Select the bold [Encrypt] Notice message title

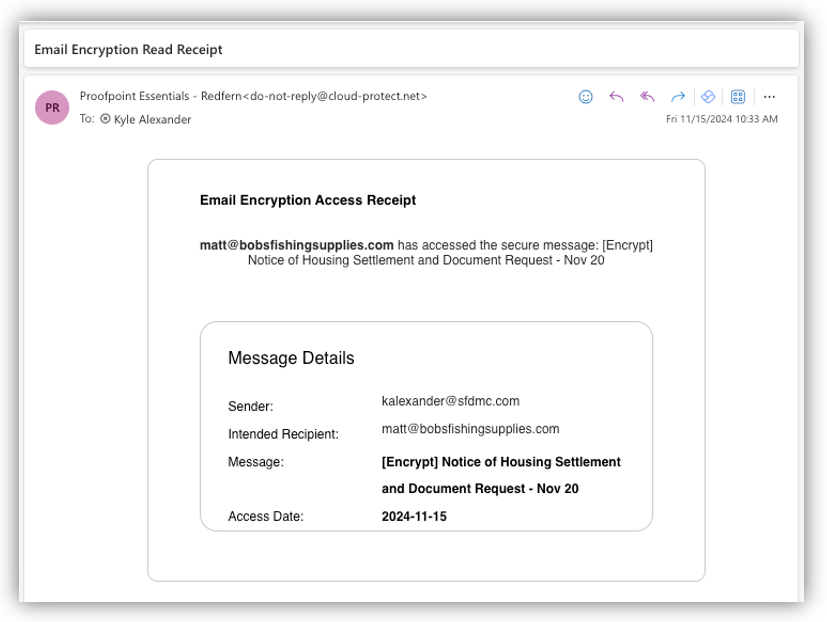501,475
